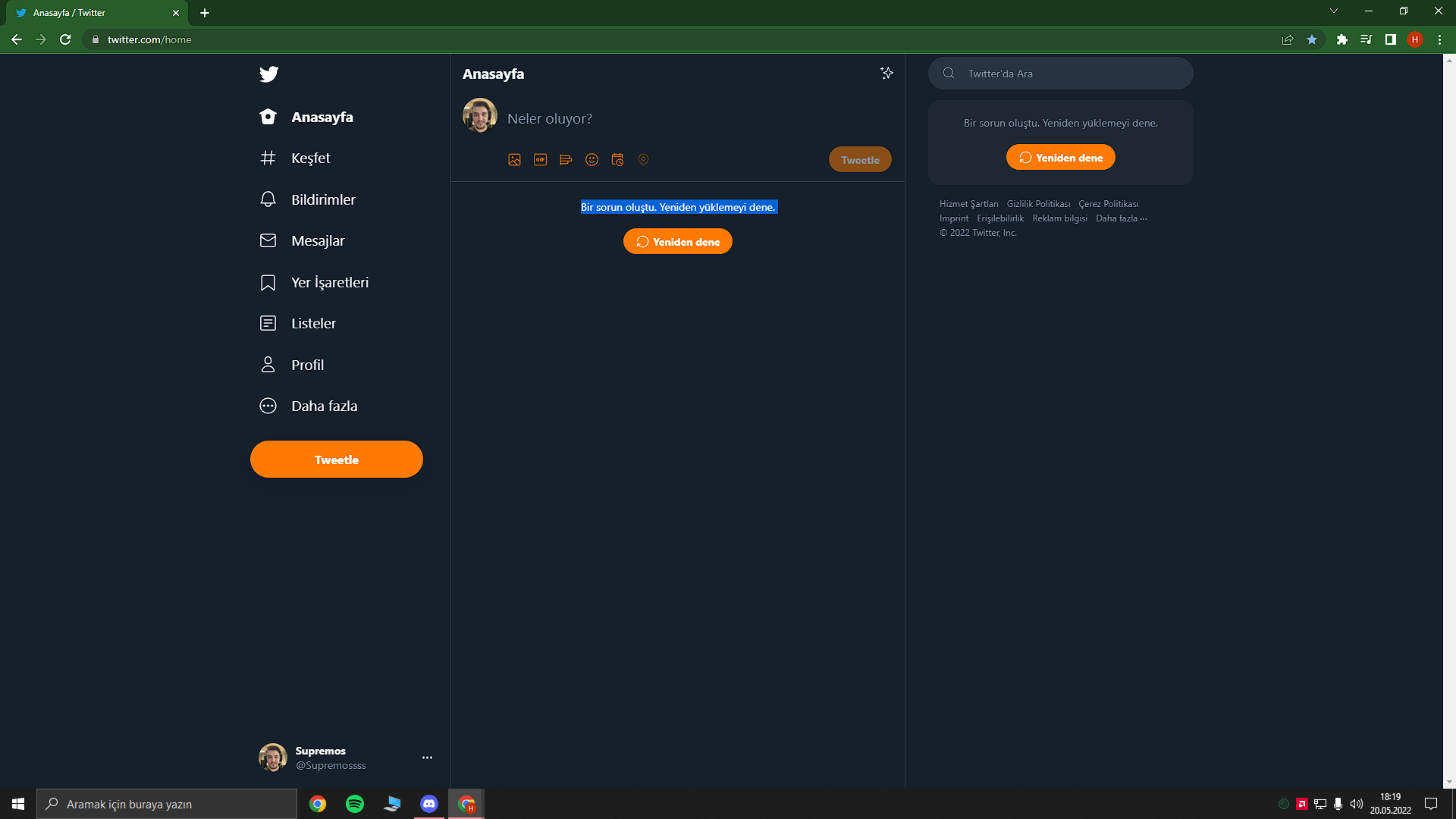The height and width of the screenshot is (819, 1456).
Task: Add a media image to tweet
Action: 514,159
